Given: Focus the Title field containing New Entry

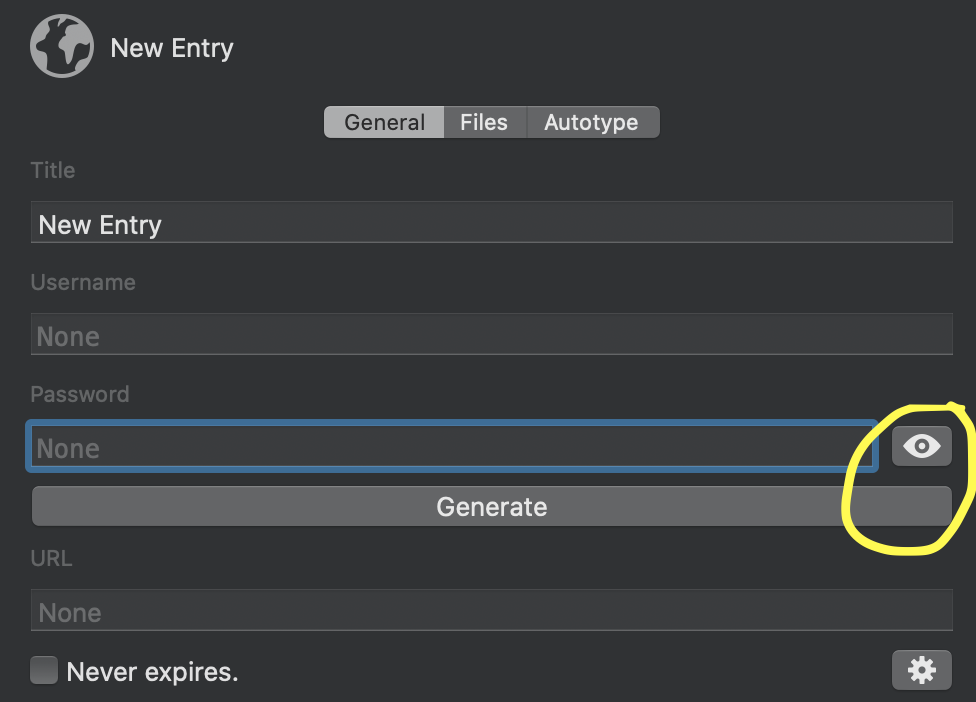Looking at the screenshot, I should point(492,222).
